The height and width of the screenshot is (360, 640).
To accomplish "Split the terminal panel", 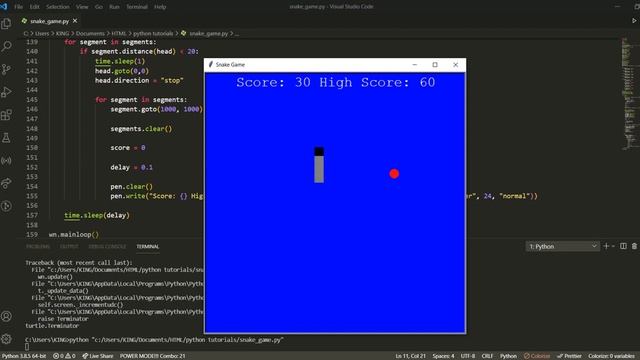I will pyautogui.click(x=623, y=246).
